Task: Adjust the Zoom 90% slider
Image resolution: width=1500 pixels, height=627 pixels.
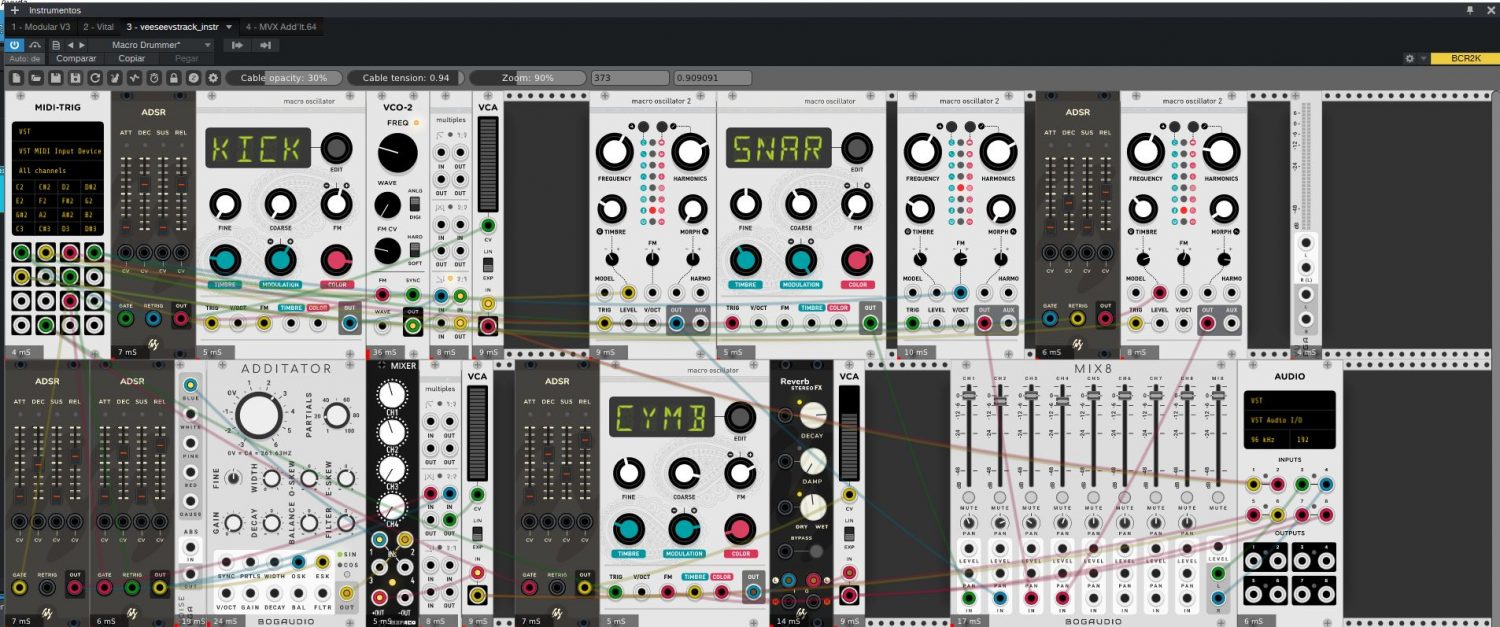Action: [528, 77]
